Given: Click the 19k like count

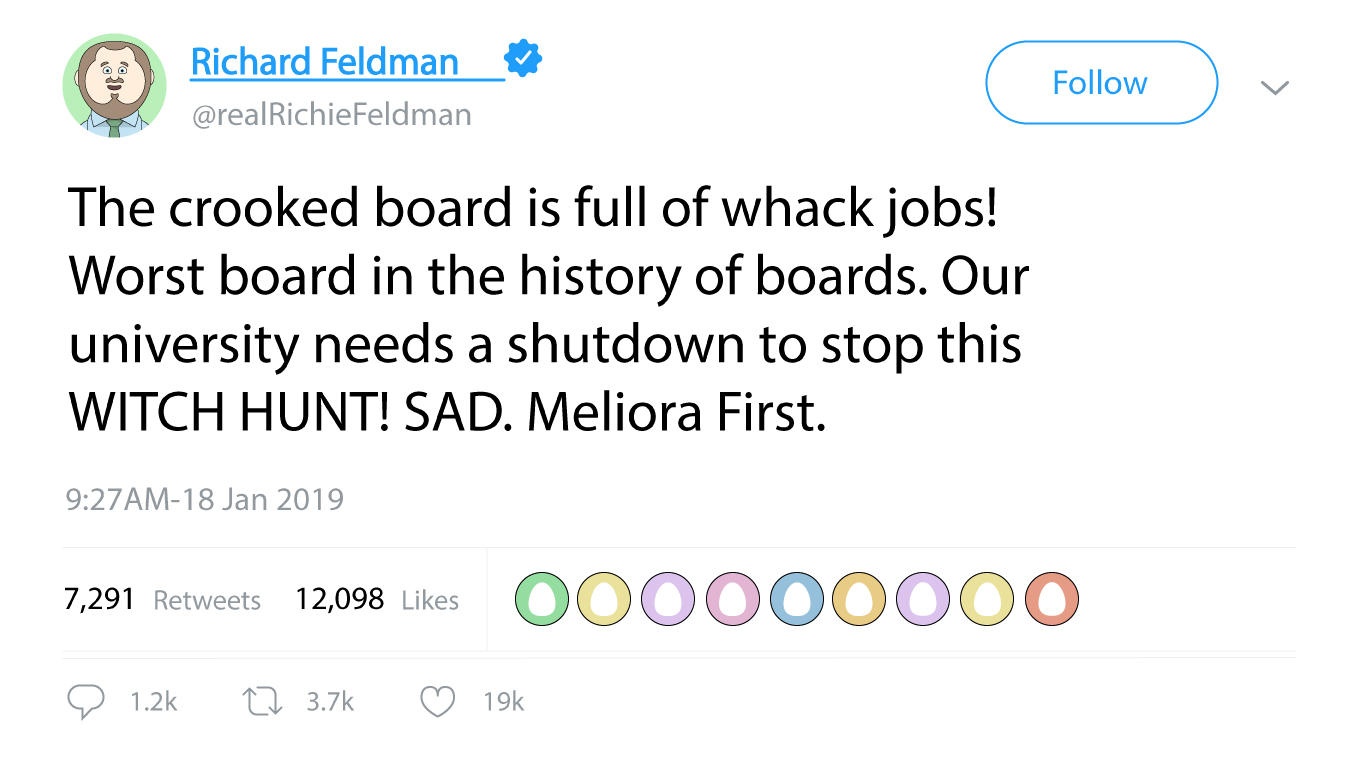Looking at the screenshot, I should click(503, 703).
